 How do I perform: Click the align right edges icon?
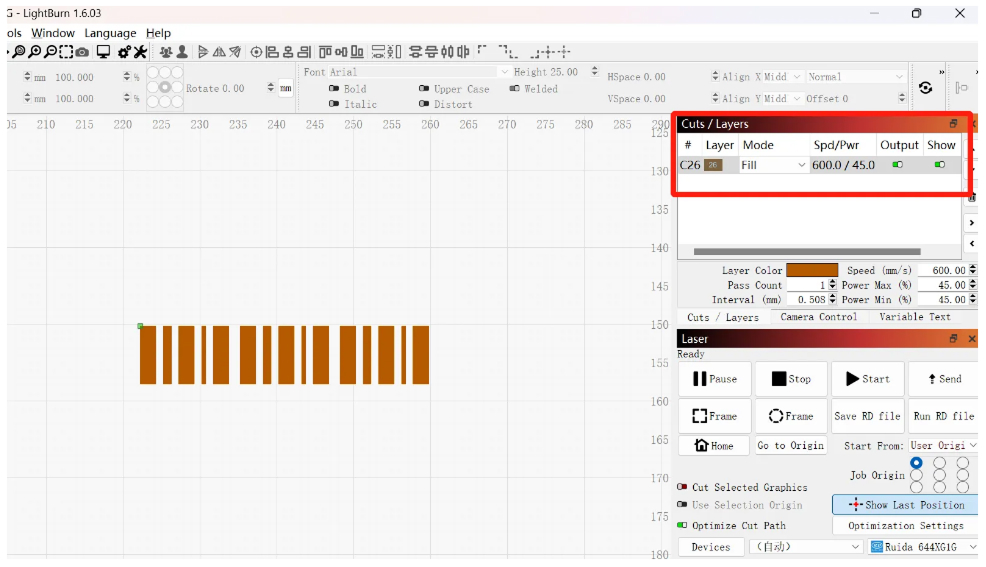(x=304, y=52)
